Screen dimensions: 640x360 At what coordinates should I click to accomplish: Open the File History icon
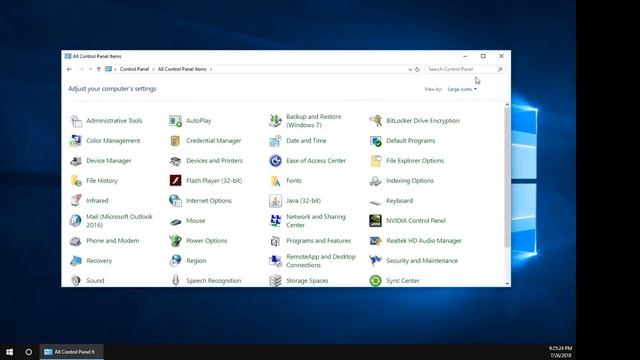click(x=76, y=181)
